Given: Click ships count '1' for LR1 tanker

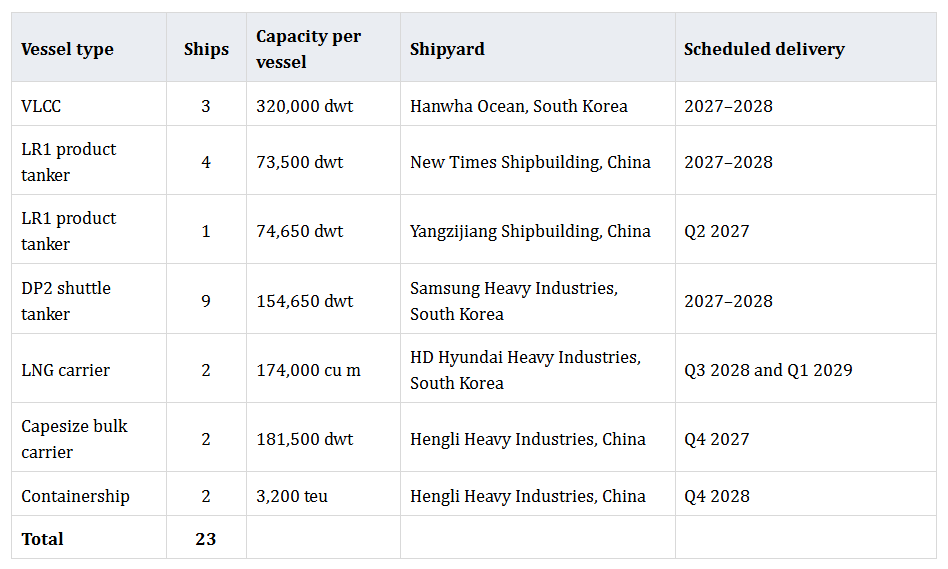Looking at the screenshot, I should click(206, 231).
